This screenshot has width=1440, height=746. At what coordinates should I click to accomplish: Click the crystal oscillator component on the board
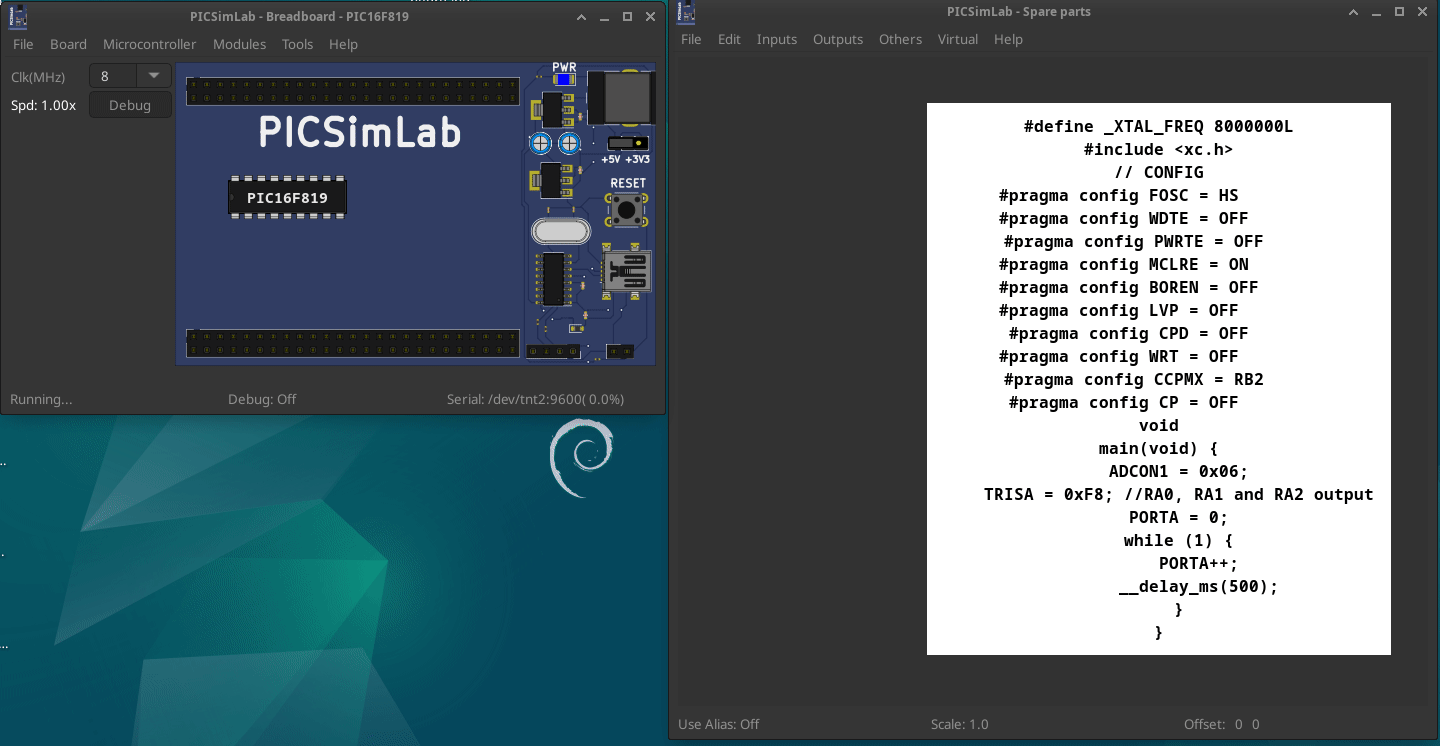click(x=560, y=229)
